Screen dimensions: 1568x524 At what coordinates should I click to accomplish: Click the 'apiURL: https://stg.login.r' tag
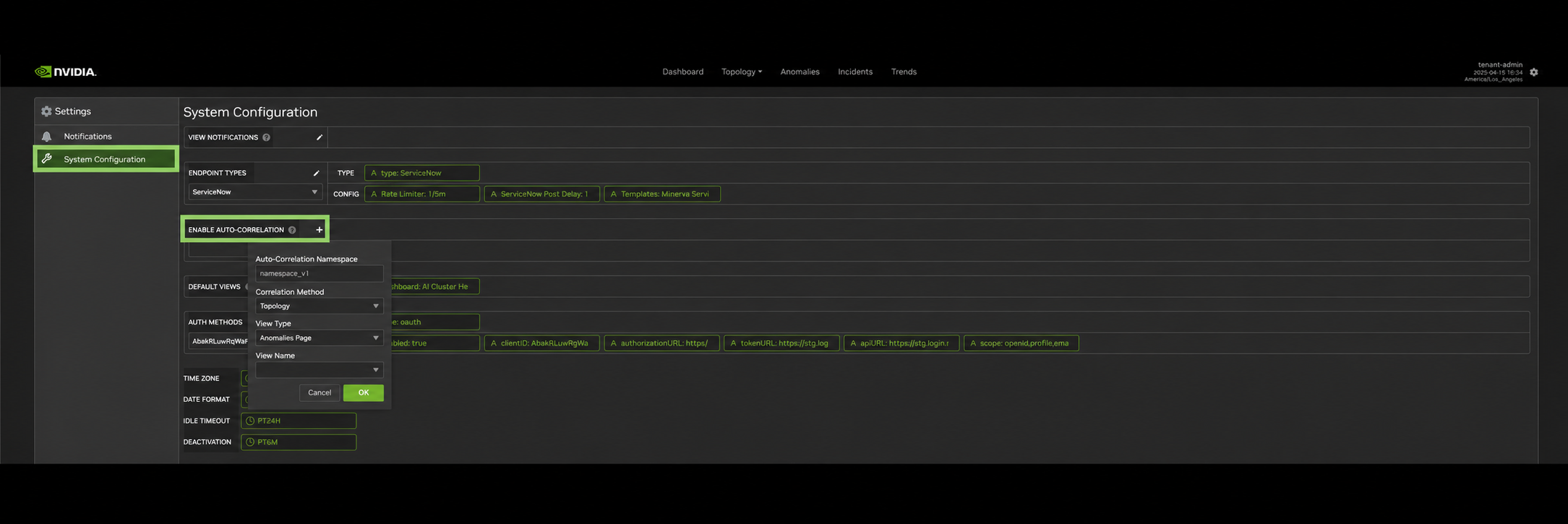coord(901,343)
